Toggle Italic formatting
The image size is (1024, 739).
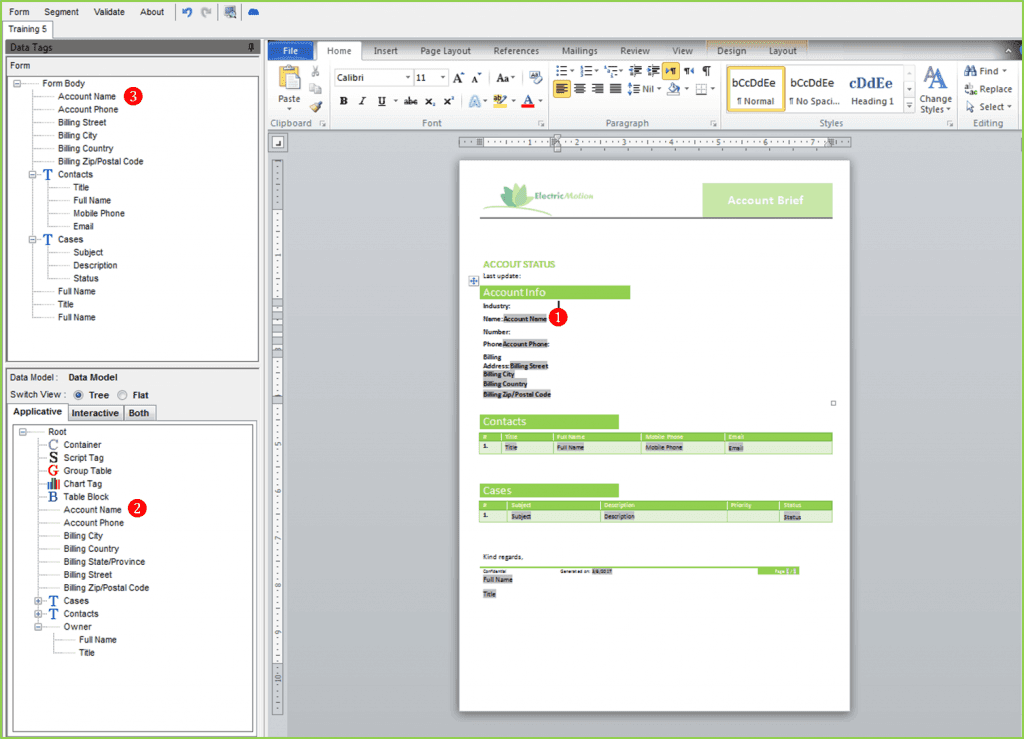[x=362, y=101]
